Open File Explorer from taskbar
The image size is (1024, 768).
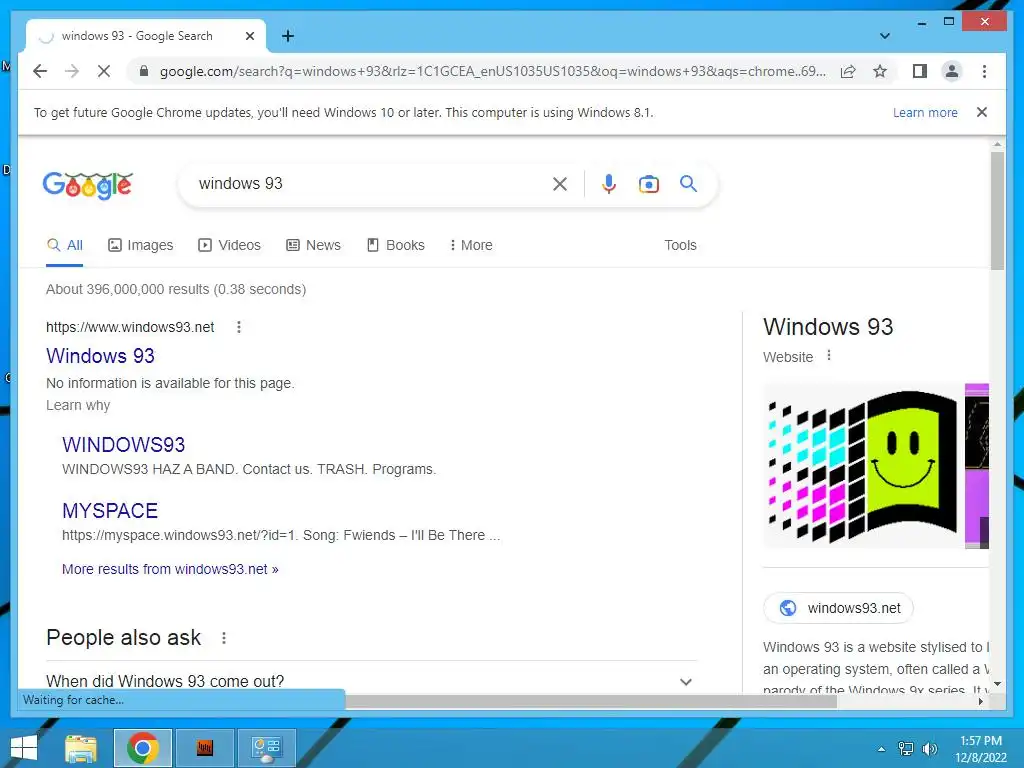(81, 748)
